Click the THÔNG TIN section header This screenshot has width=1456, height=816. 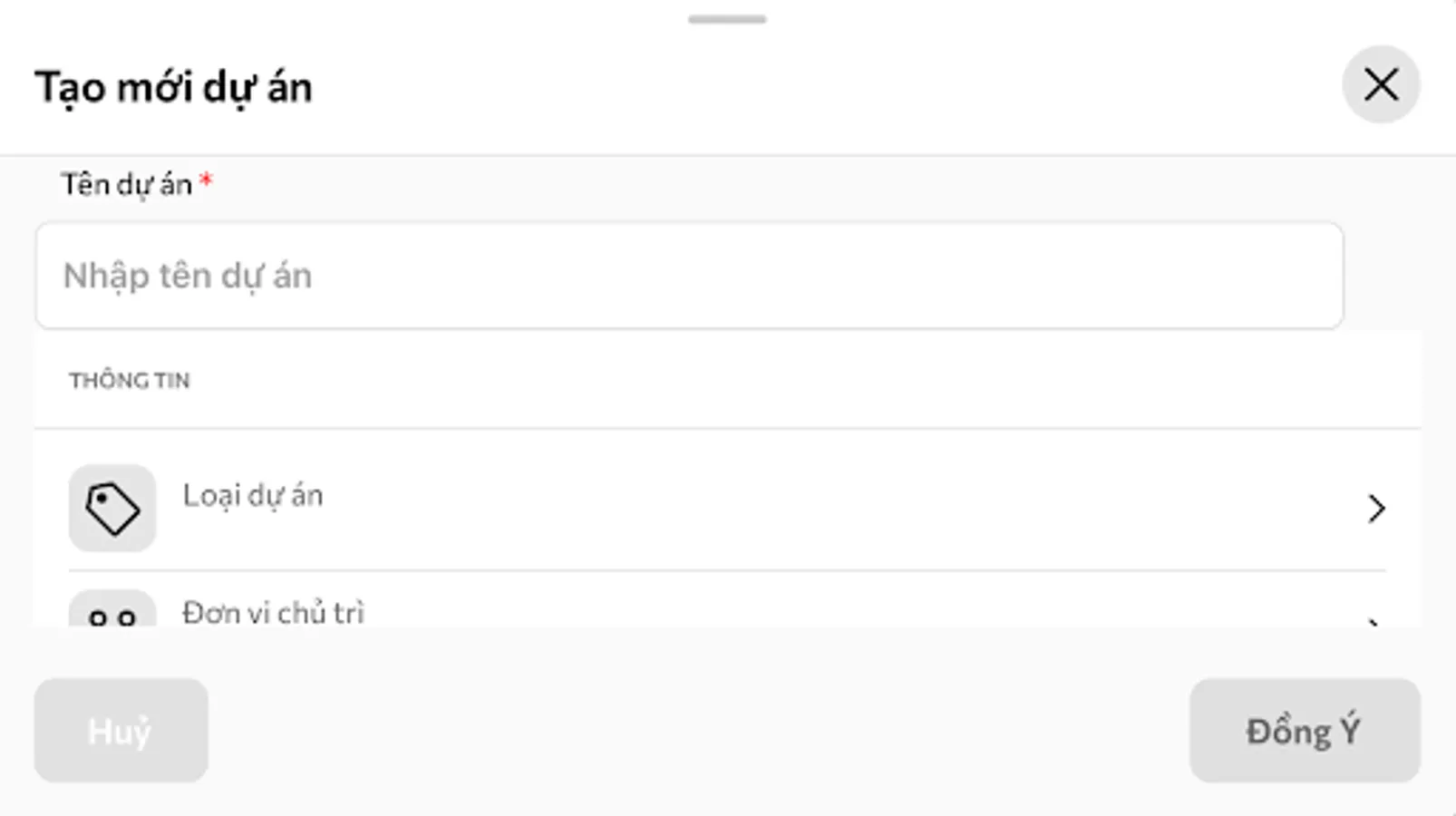coord(130,381)
